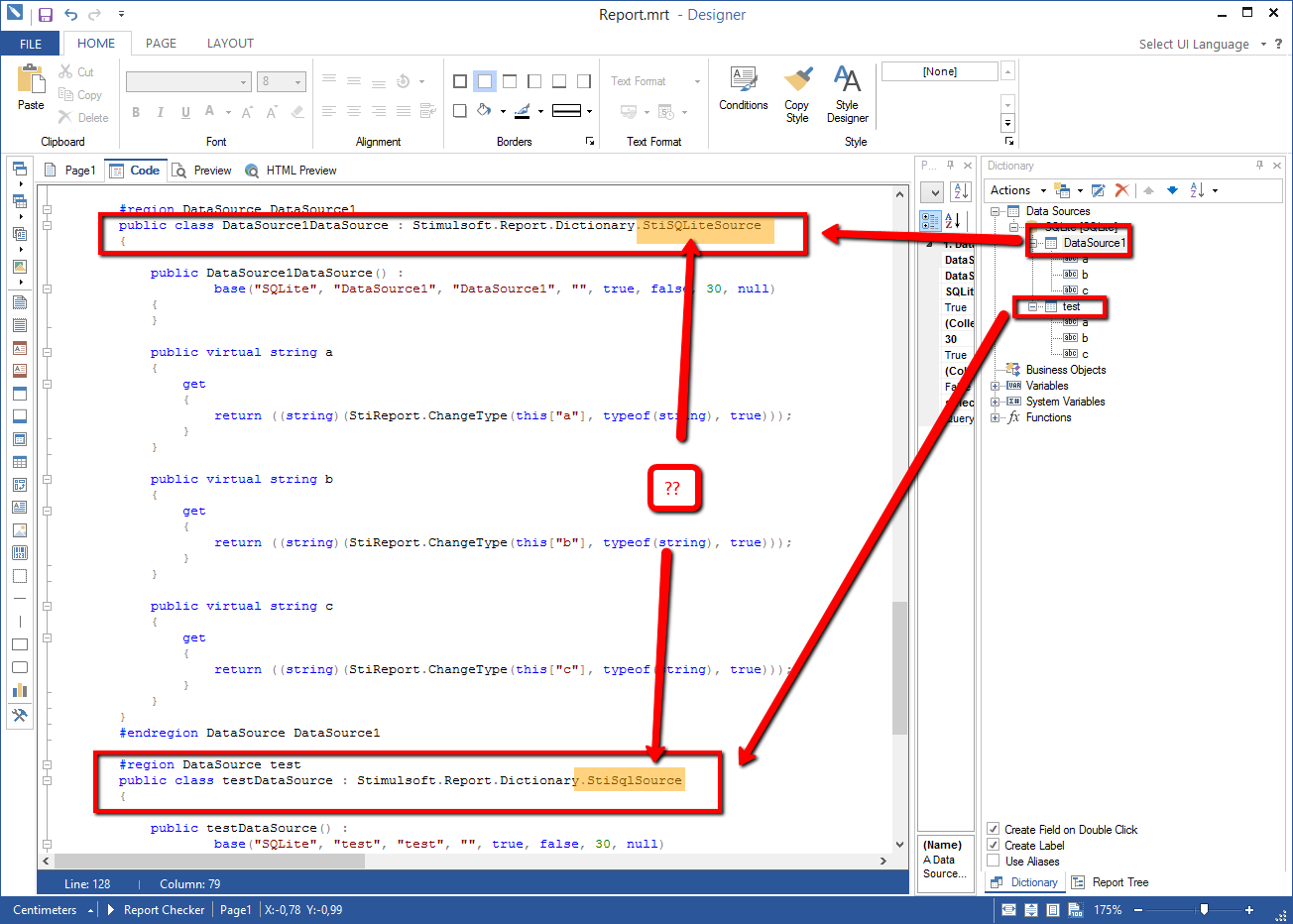Toggle Create Field on Double Click checkbox
The image size is (1293, 924).
click(x=994, y=829)
